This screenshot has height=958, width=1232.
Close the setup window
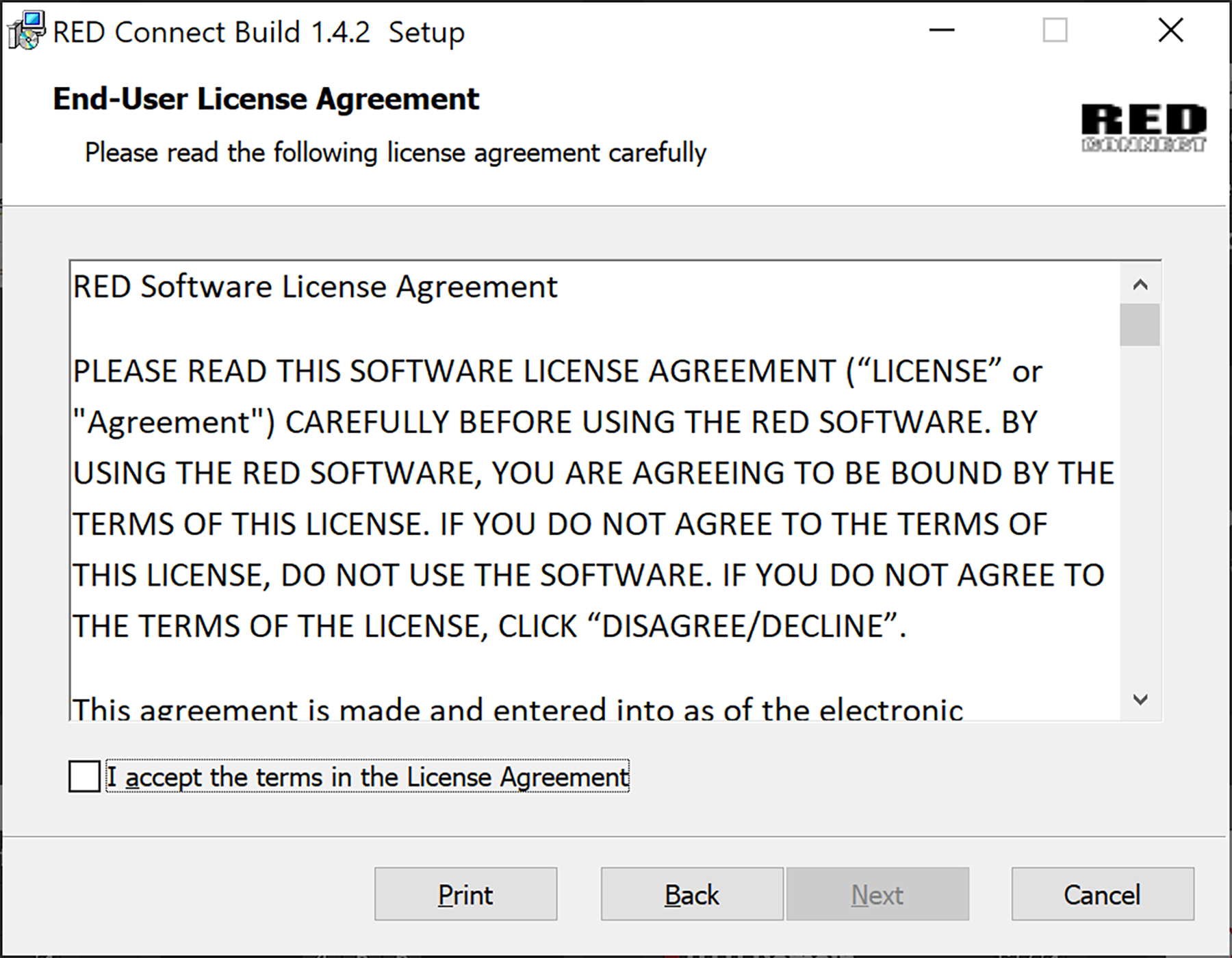(1170, 30)
